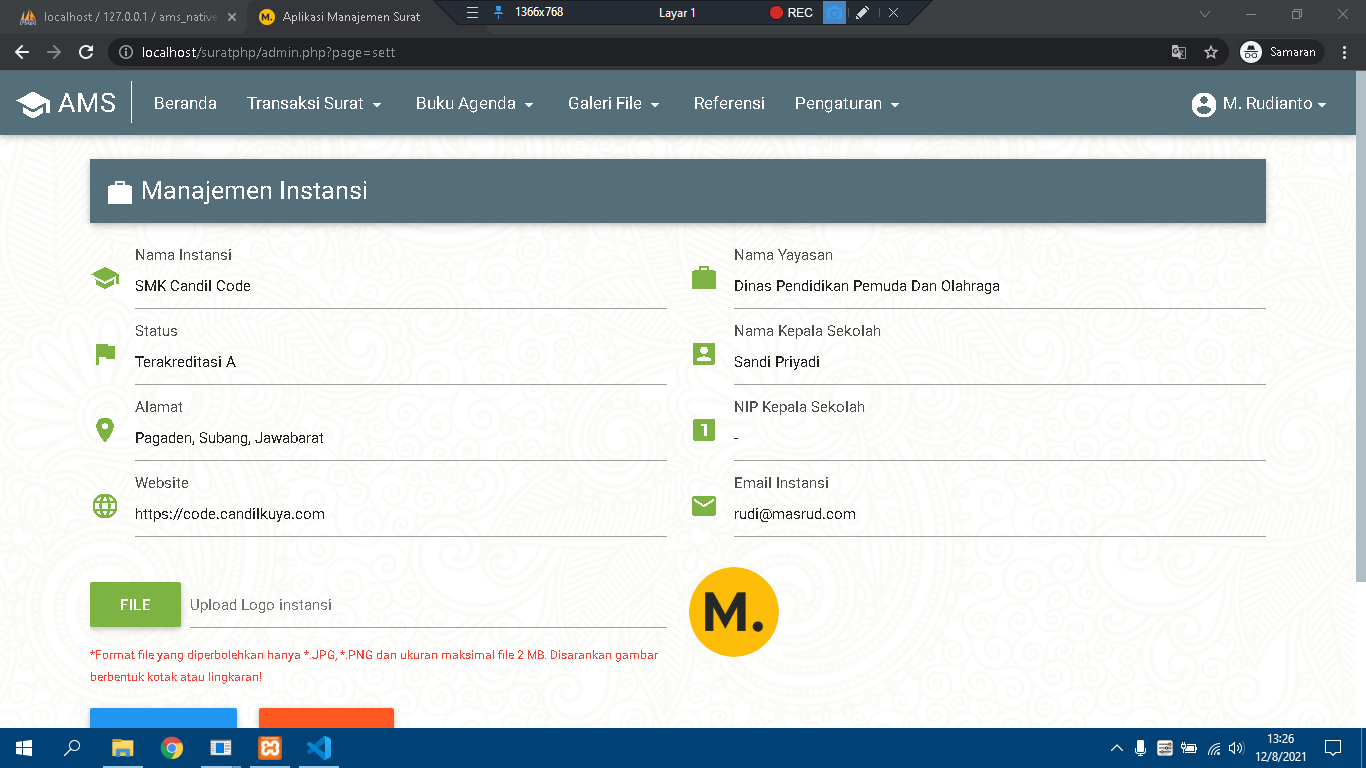The width and height of the screenshot is (1366, 768).
Task: Click the page vertical scrollbar
Action: [1360, 326]
